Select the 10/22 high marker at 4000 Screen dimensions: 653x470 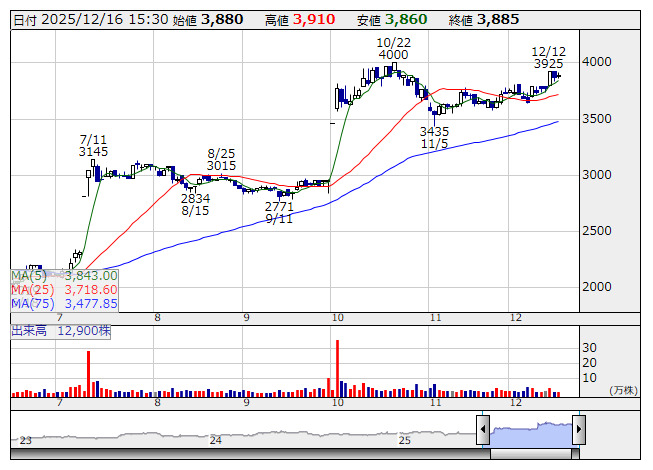pyautogui.click(x=393, y=55)
